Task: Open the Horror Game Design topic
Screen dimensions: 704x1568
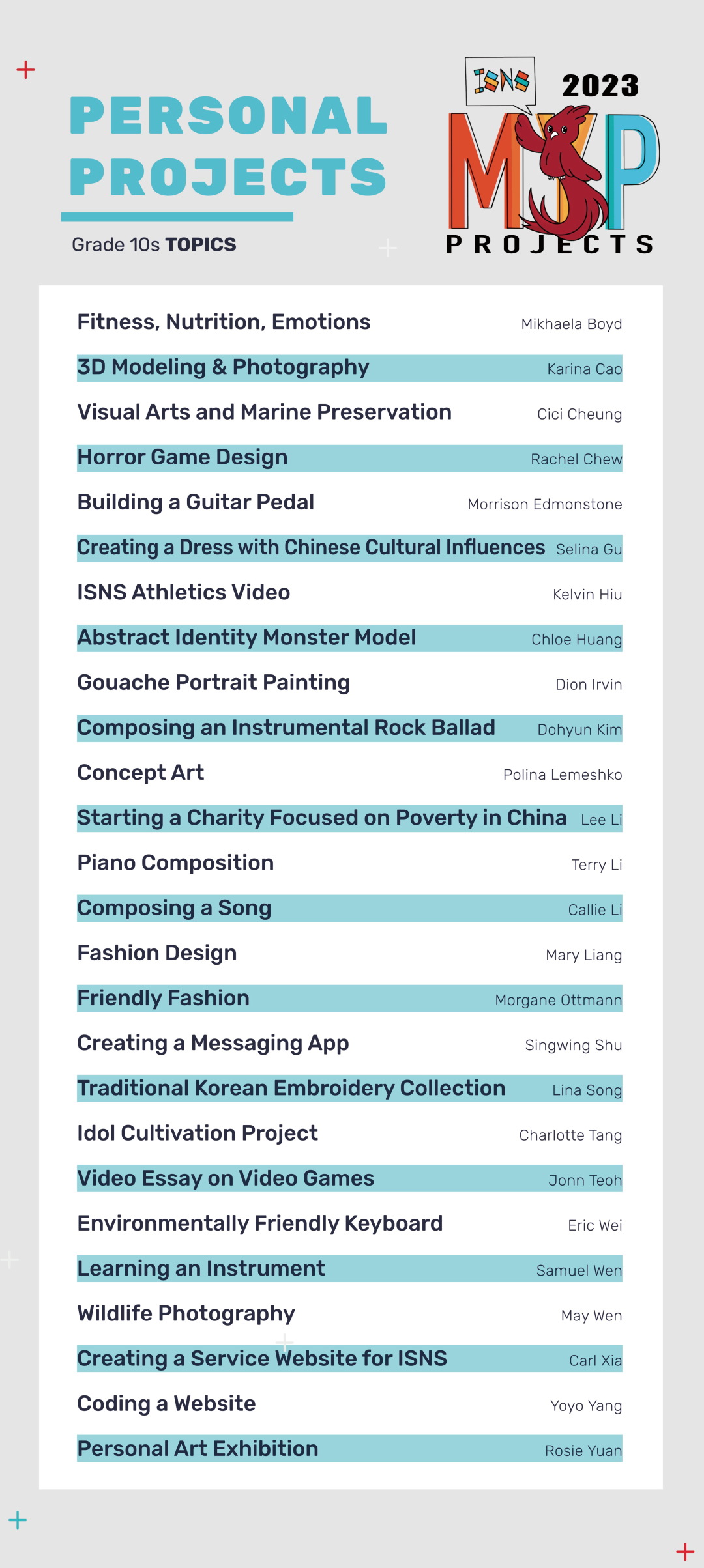Action: coord(183,458)
